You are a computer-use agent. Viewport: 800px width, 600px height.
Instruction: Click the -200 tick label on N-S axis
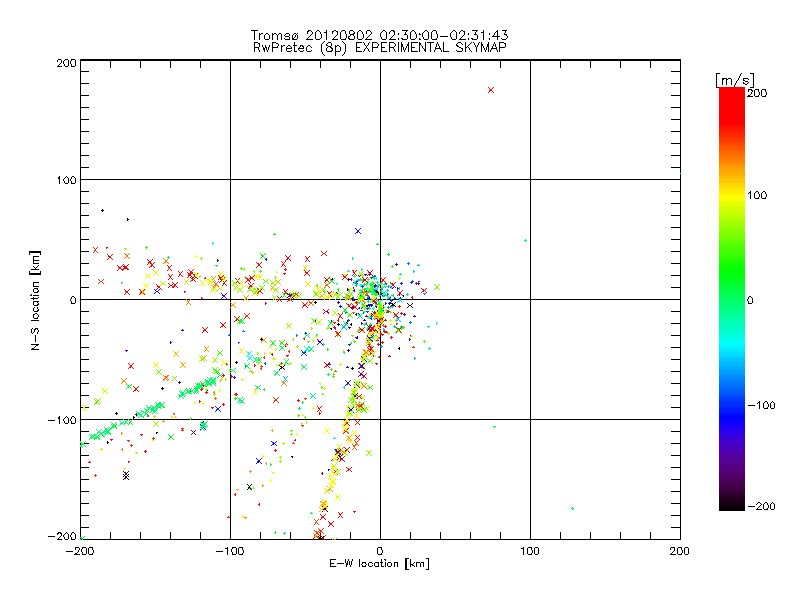coord(62,536)
